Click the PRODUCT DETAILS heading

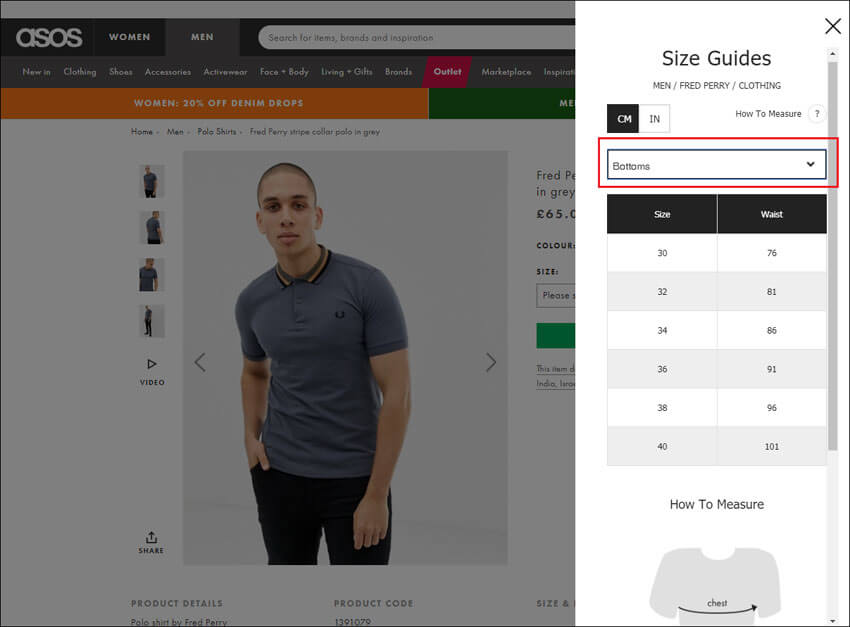click(x=177, y=603)
